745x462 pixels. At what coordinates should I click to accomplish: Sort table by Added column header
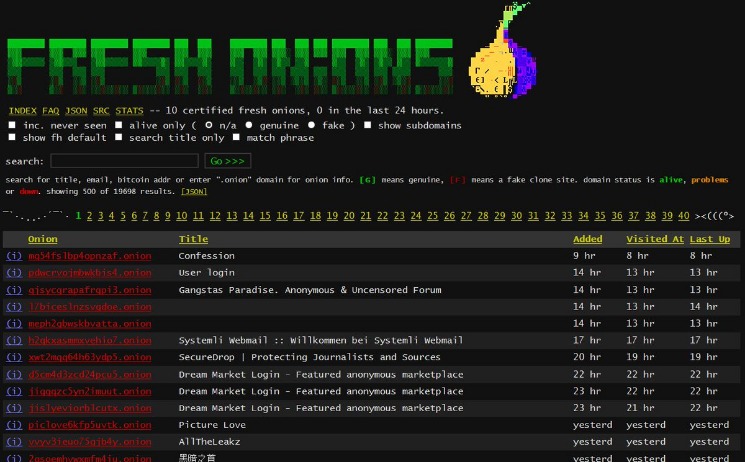[588, 239]
